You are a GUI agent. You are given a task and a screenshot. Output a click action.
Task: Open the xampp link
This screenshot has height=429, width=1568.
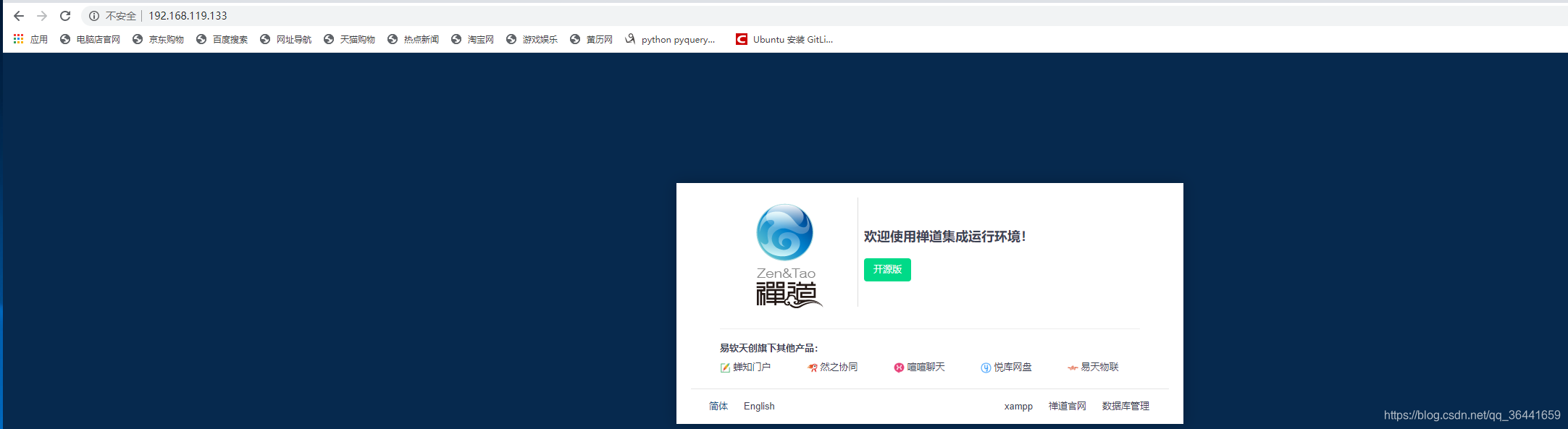coord(1018,406)
